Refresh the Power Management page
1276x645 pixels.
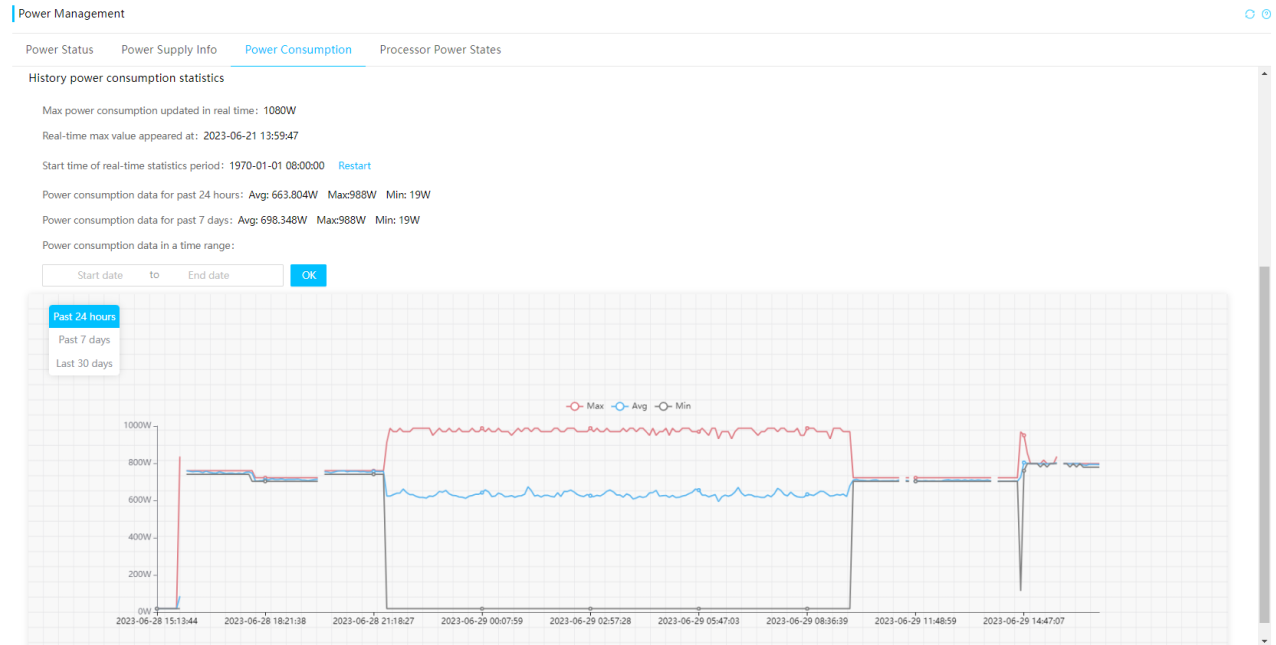(x=1249, y=14)
